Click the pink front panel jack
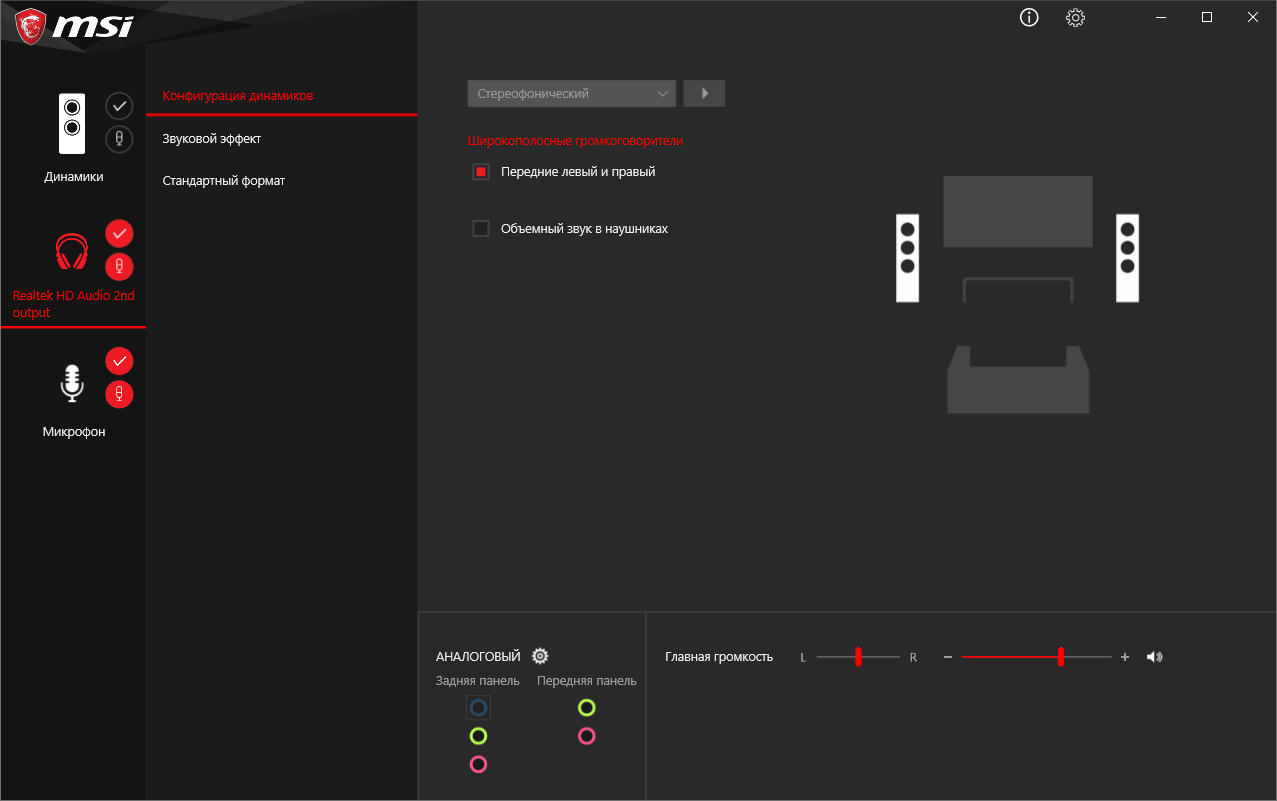Viewport: 1277px width, 801px height. (586, 736)
